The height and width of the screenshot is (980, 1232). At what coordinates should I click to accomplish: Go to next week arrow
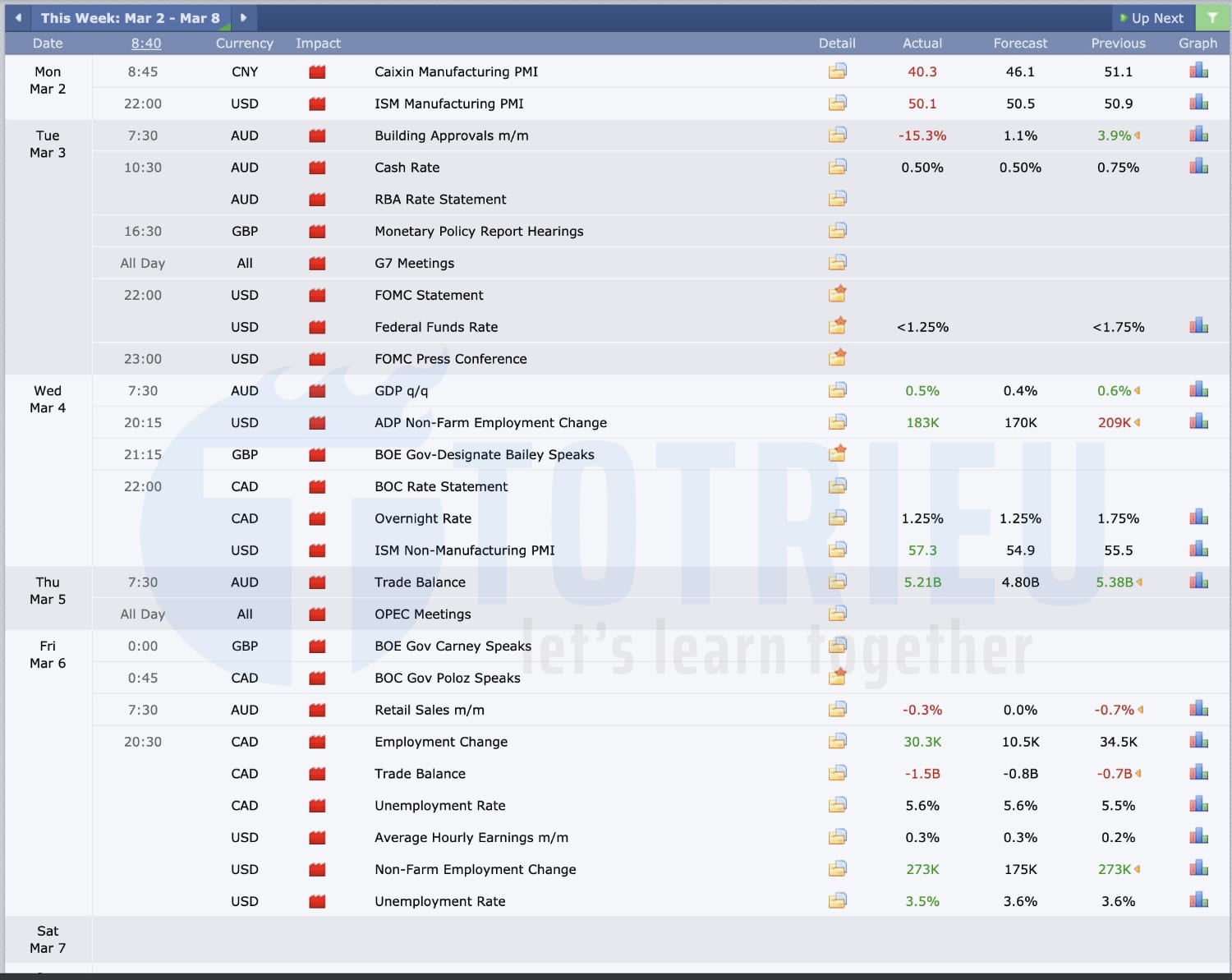click(x=243, y=17)
